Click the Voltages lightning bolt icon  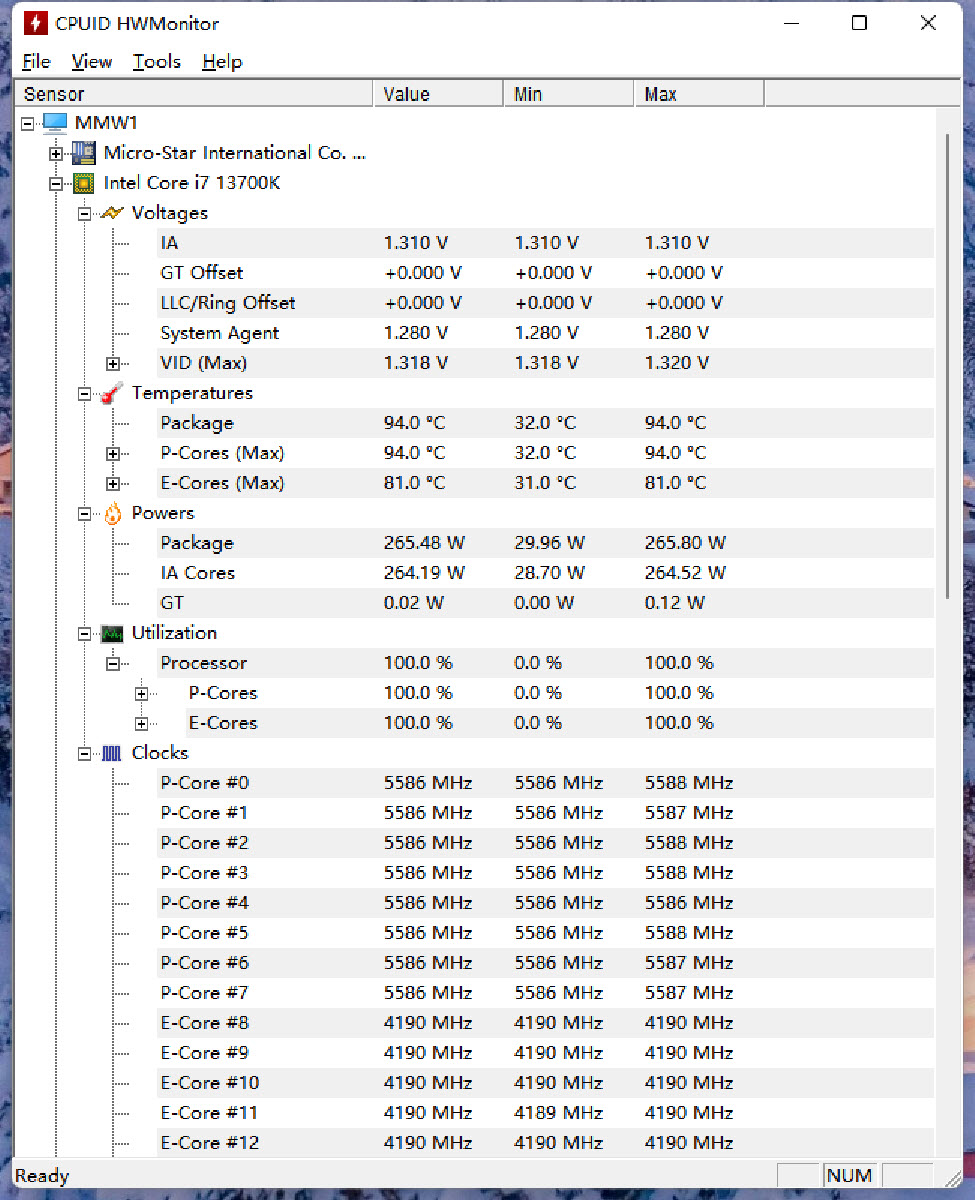point(113,213)
